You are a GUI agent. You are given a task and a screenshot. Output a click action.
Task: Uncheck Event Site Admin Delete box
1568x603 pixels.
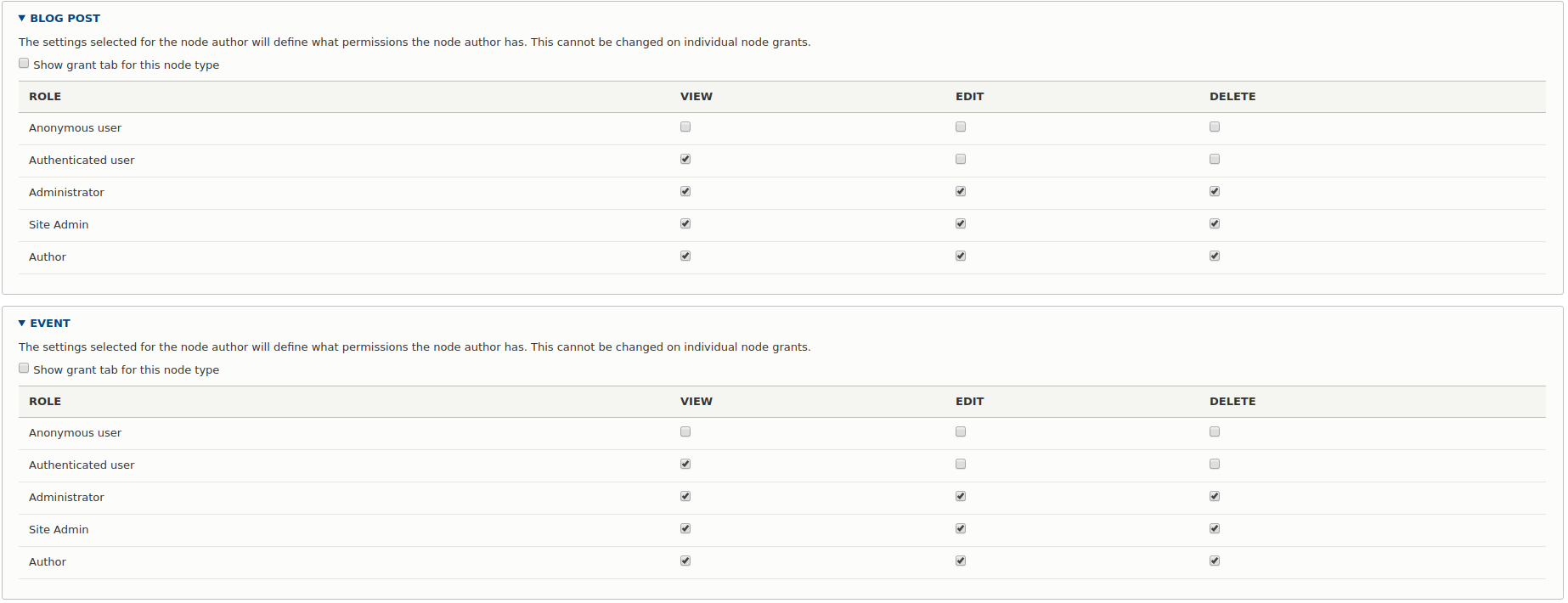click(x=1215, y=529)
